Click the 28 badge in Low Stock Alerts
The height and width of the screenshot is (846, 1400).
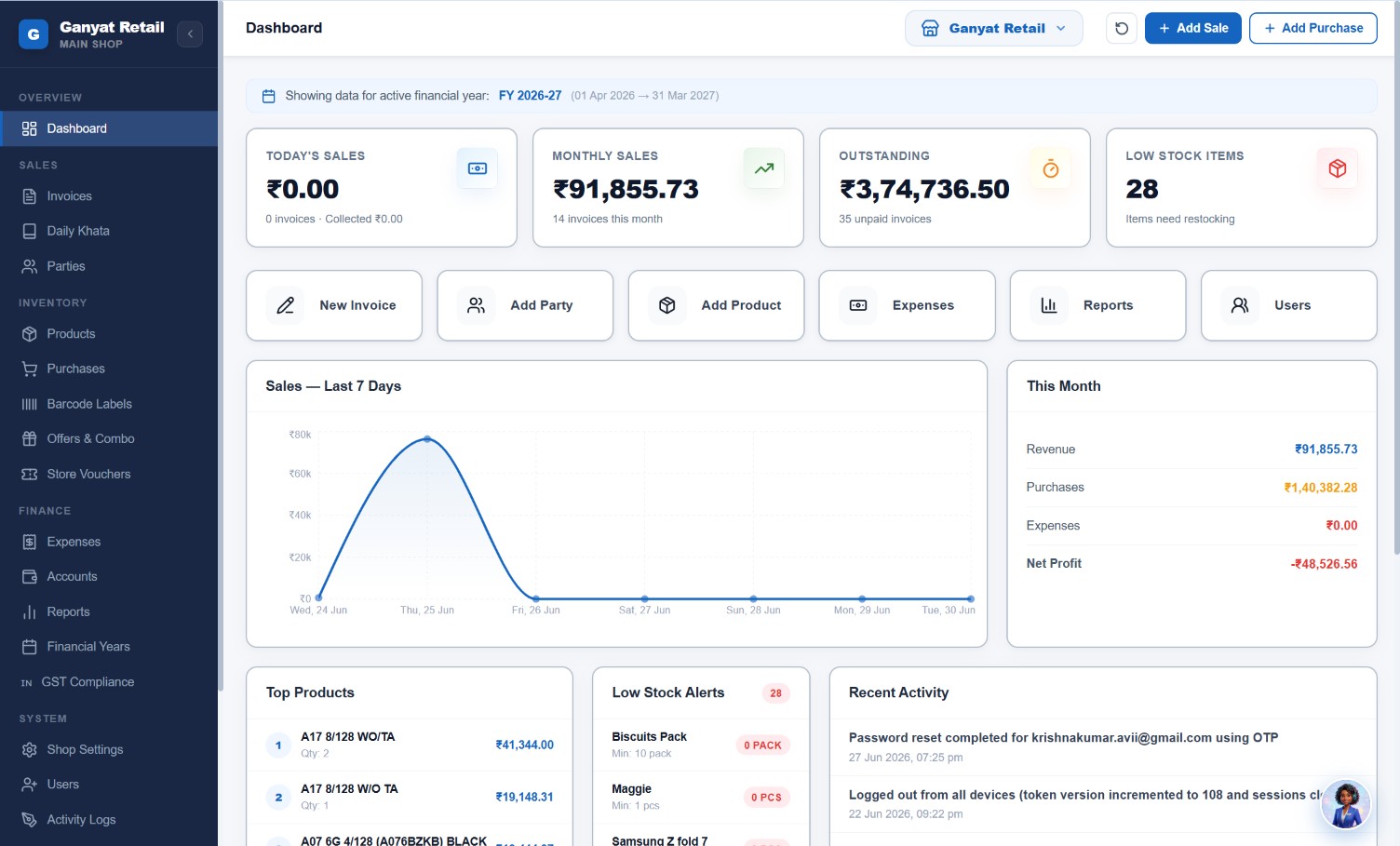tap(775, 693)
